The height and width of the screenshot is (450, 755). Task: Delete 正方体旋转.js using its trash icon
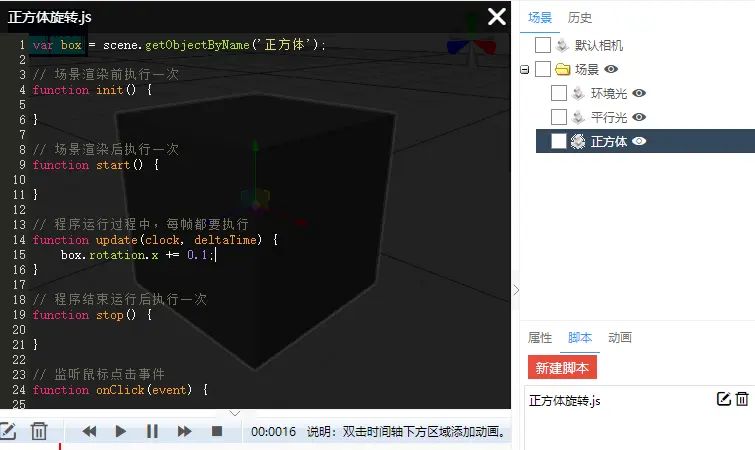(742, 400)
